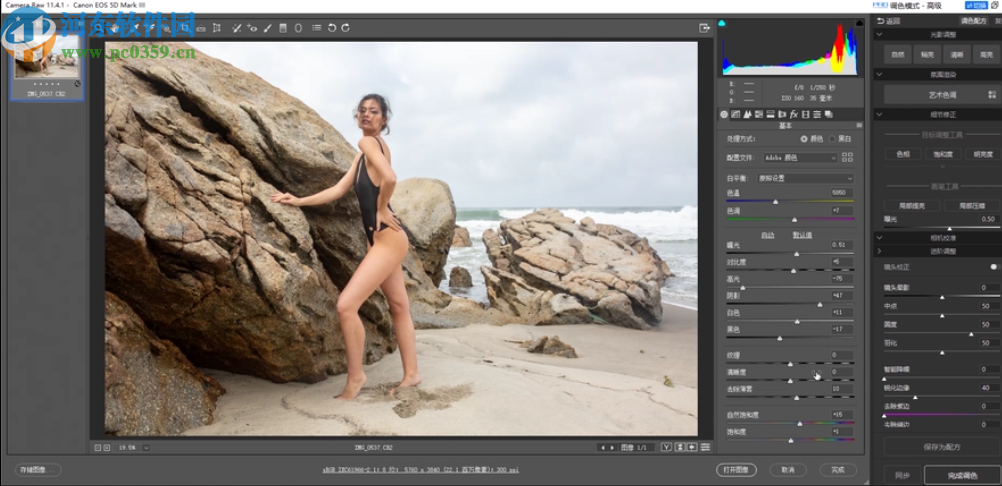
Task: Open the 配置文件 Adobe 颜色 dropdown
Action: (x=800, y=157)
